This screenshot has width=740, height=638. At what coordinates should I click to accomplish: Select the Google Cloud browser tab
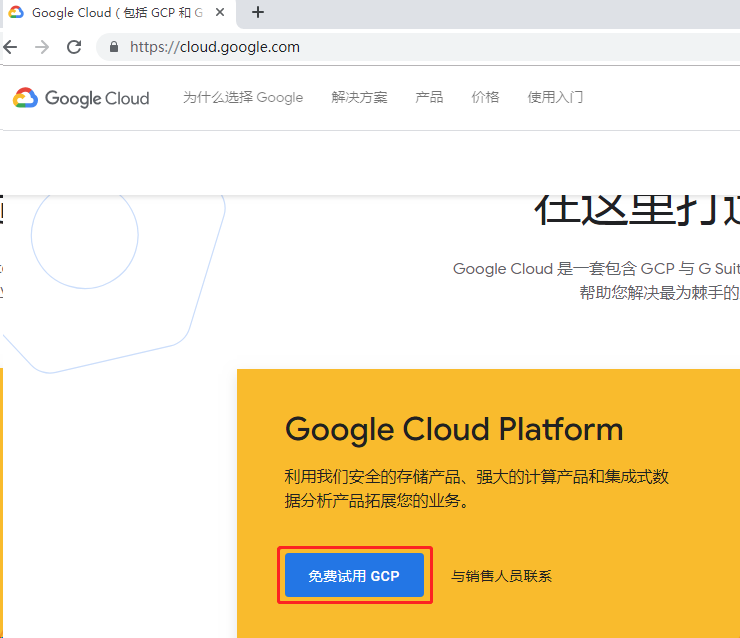118,13
